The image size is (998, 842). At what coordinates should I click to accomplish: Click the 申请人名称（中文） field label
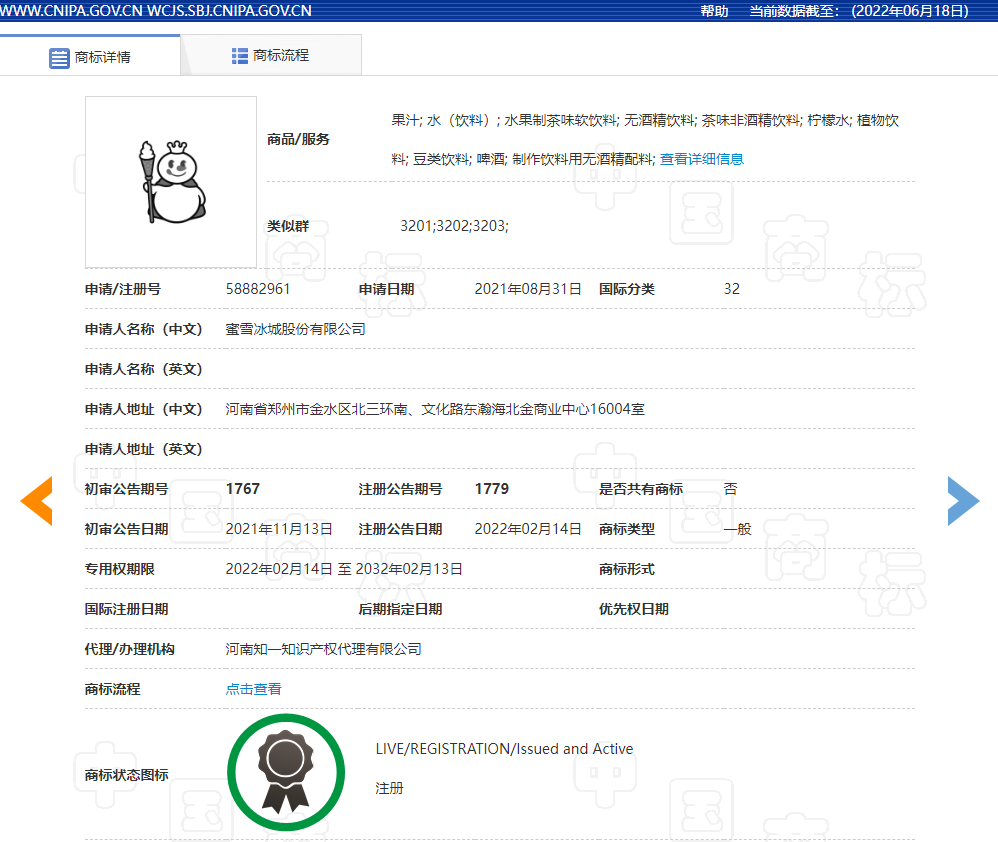pyautogui.click(x=143, y=329)
